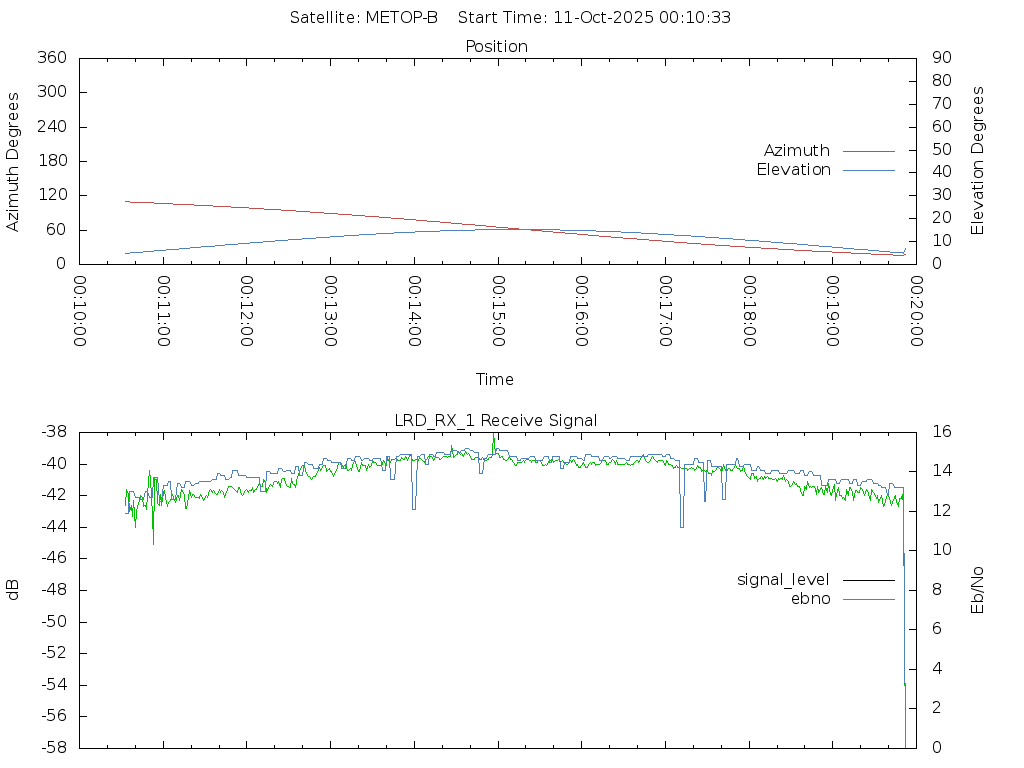Viewport: 1024px width, 768px height.
Task: Click the Elevation Degrees axis title
Action: click(978, 161)
